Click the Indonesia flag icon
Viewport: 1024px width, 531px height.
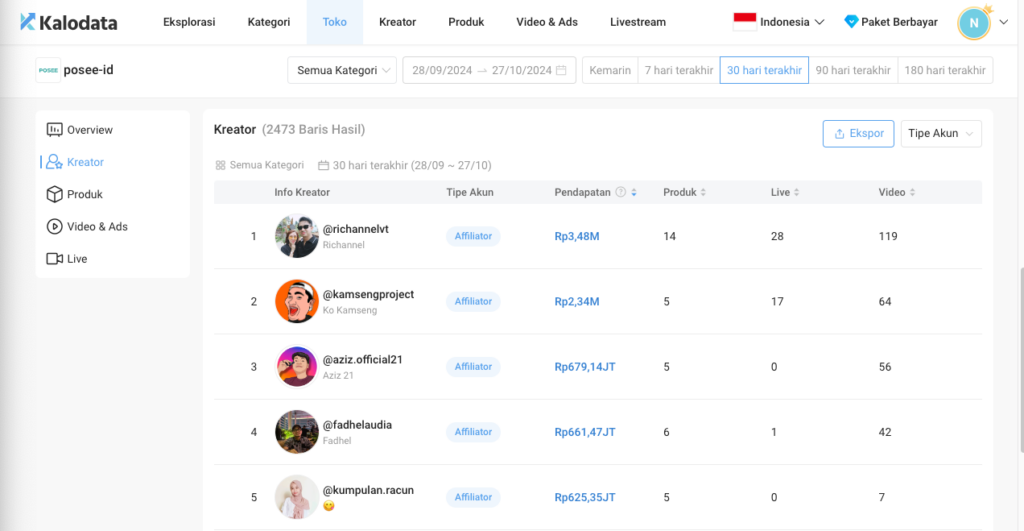point(744,22)
